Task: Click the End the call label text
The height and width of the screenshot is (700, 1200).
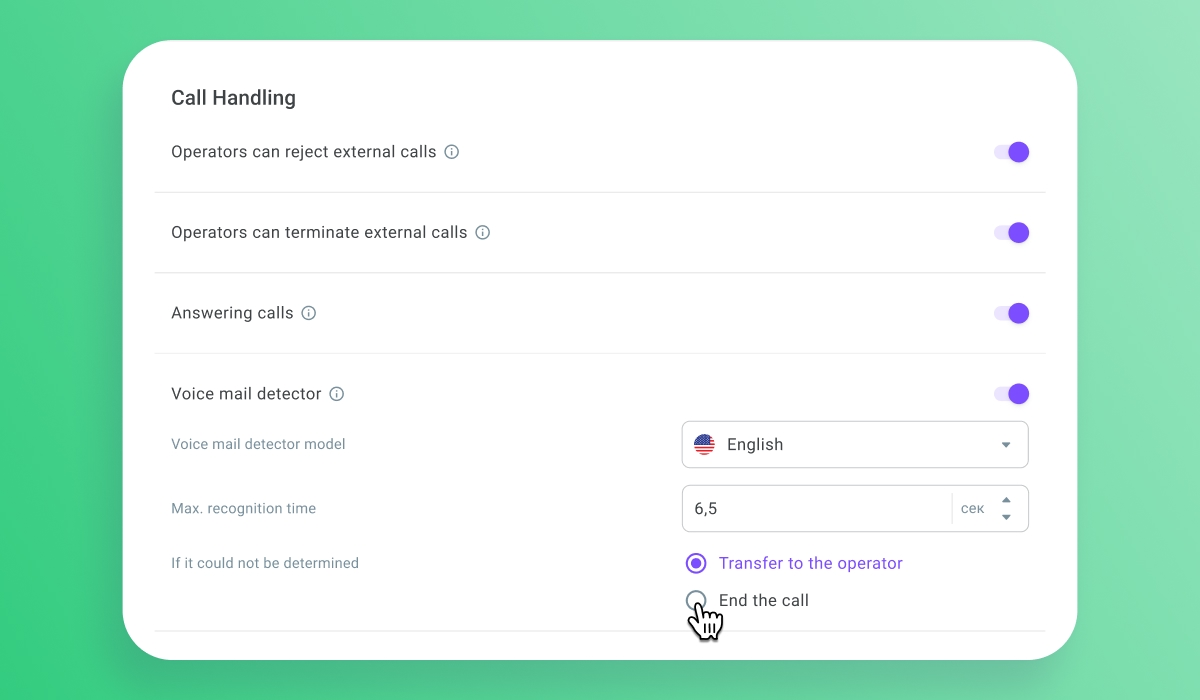Action: coord(764,601)
